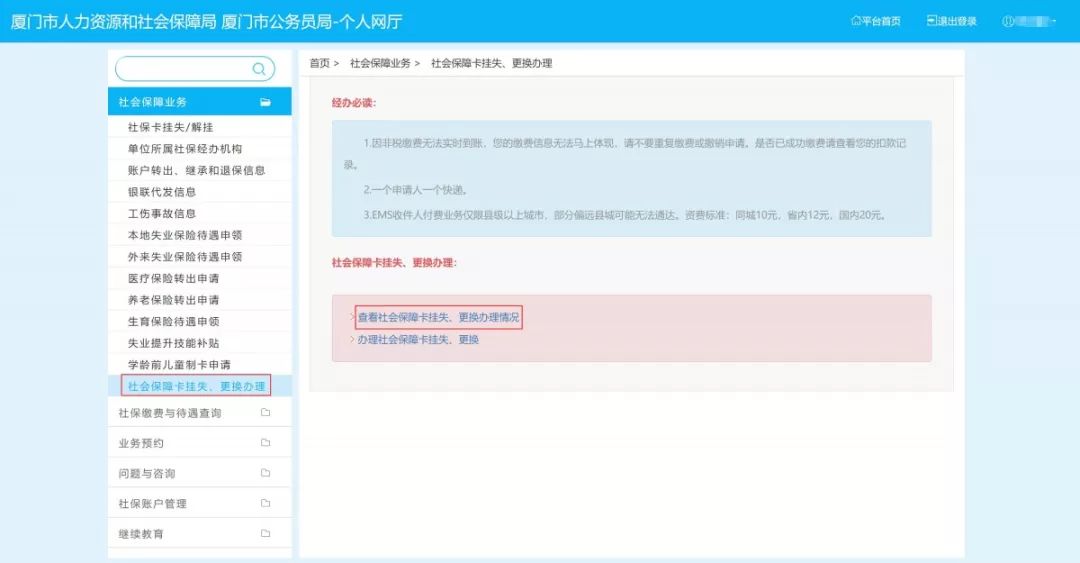
Task: Expand 社保账户管理 section
Action: pyautogui.click(x=200, y=504)
